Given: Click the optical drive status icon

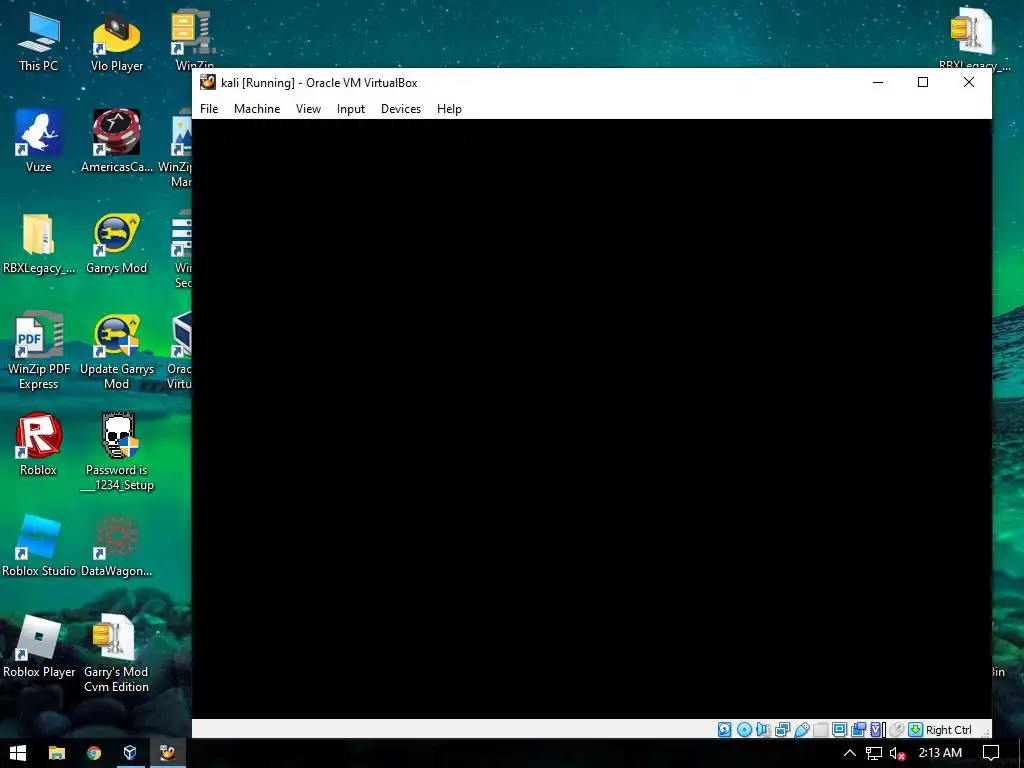Looking at the screenshot, I should pos(744,729).
